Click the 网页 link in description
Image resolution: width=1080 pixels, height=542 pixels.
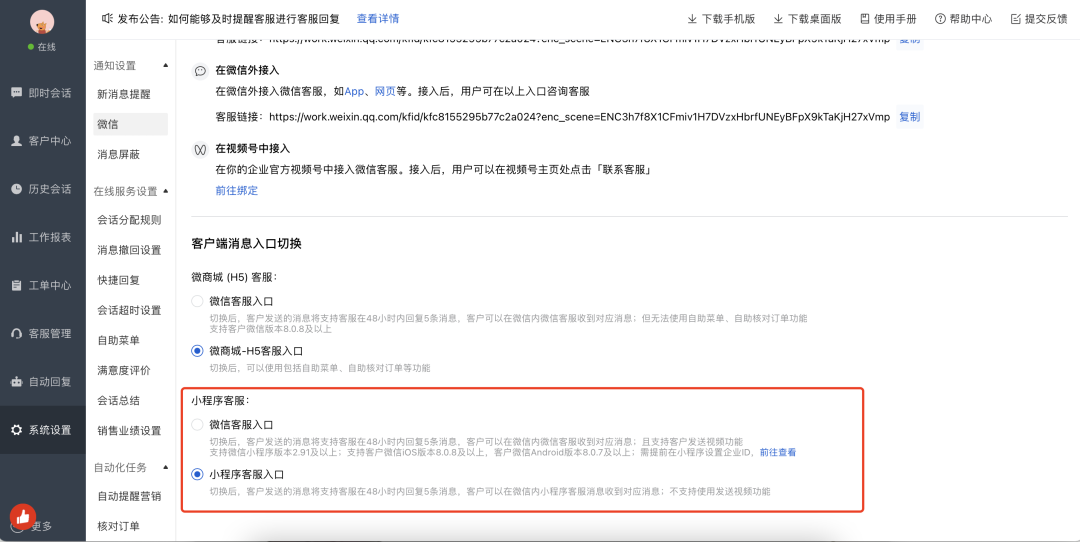coord(385,92)
